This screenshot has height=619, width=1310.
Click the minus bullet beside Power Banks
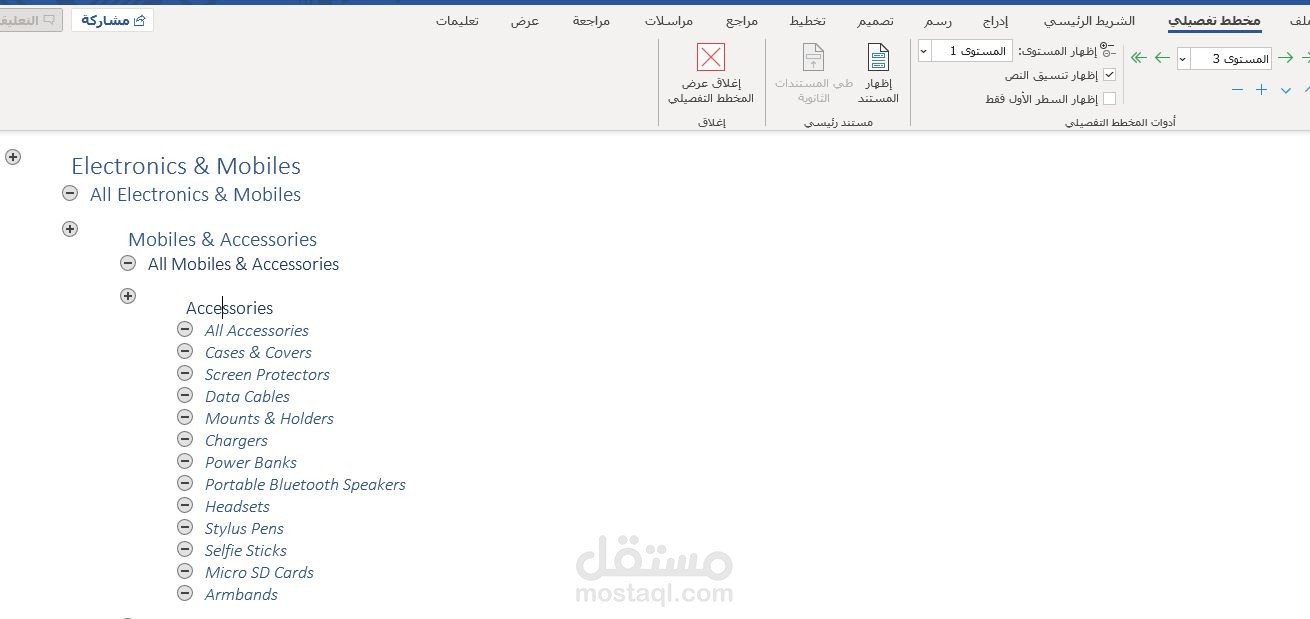[x=185, y=461]
